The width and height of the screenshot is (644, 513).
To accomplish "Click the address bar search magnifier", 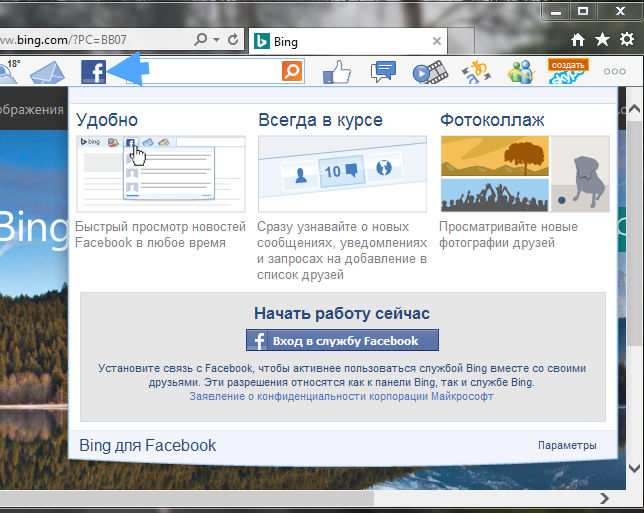I will pyautogui.click(x=200, y=39).
